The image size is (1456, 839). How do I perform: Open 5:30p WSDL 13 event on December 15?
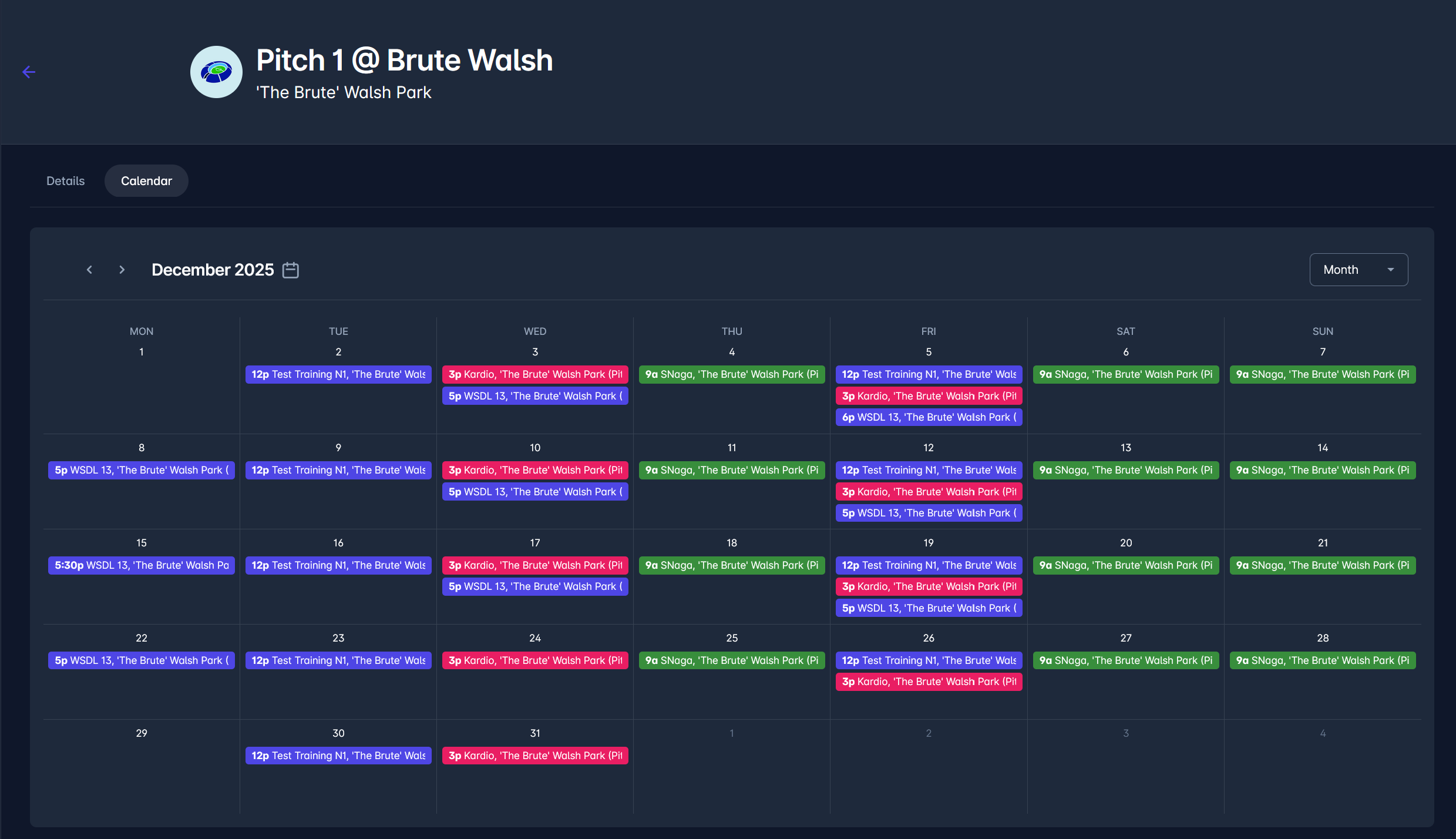click(x=142, y=565)
